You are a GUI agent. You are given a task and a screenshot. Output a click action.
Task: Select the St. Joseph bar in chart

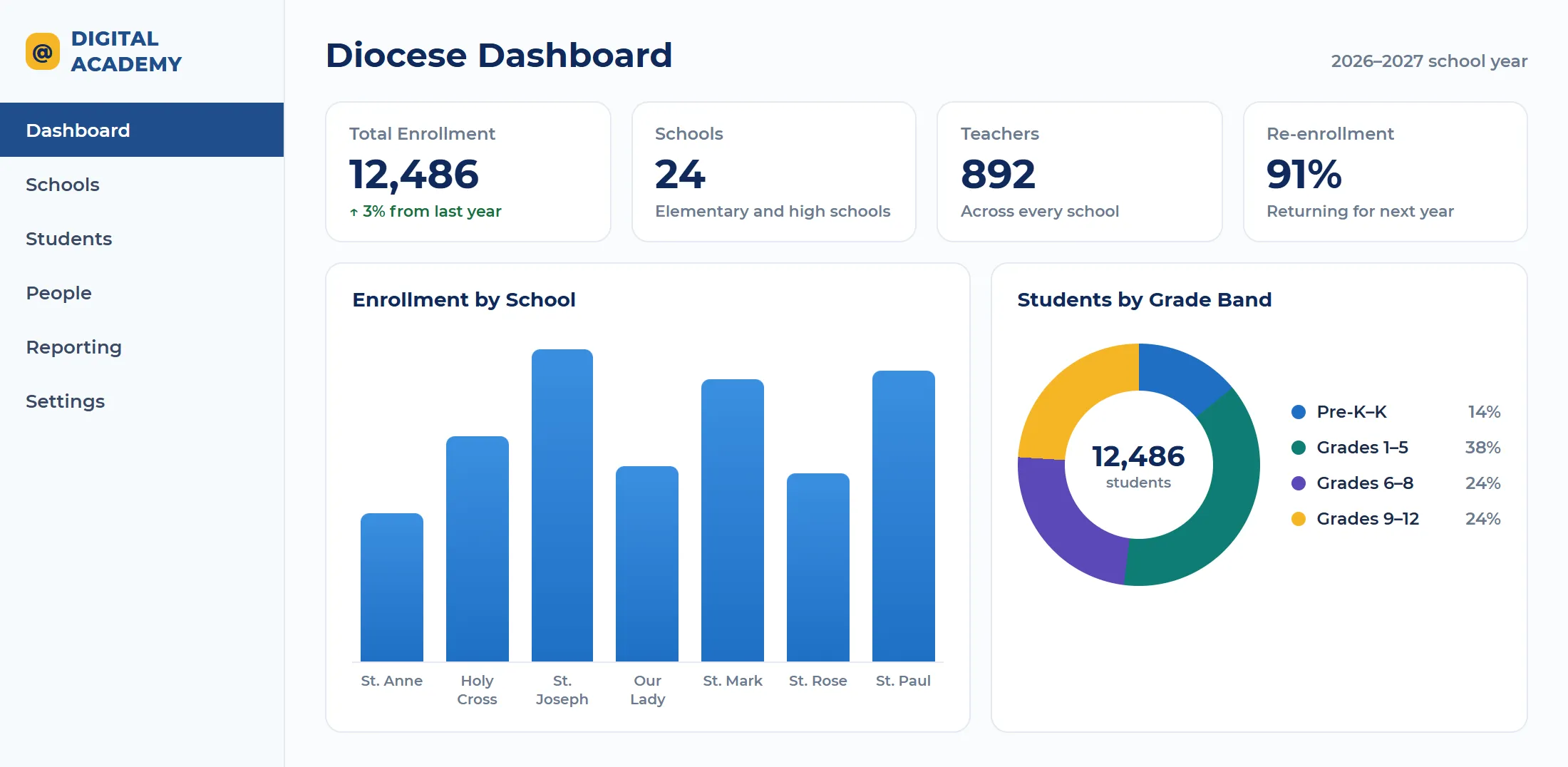coord(562,505)
